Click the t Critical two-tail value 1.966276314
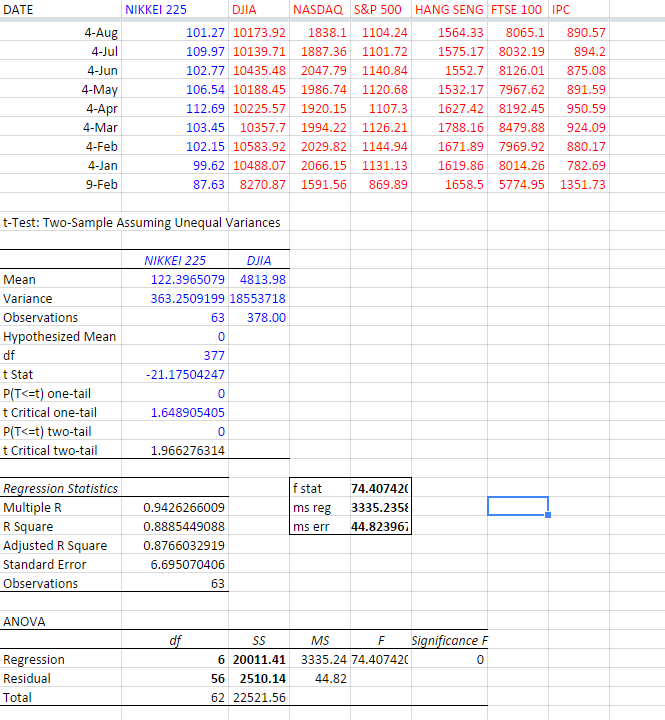Screen dimensions: 665x720 (x=186, y=450)
